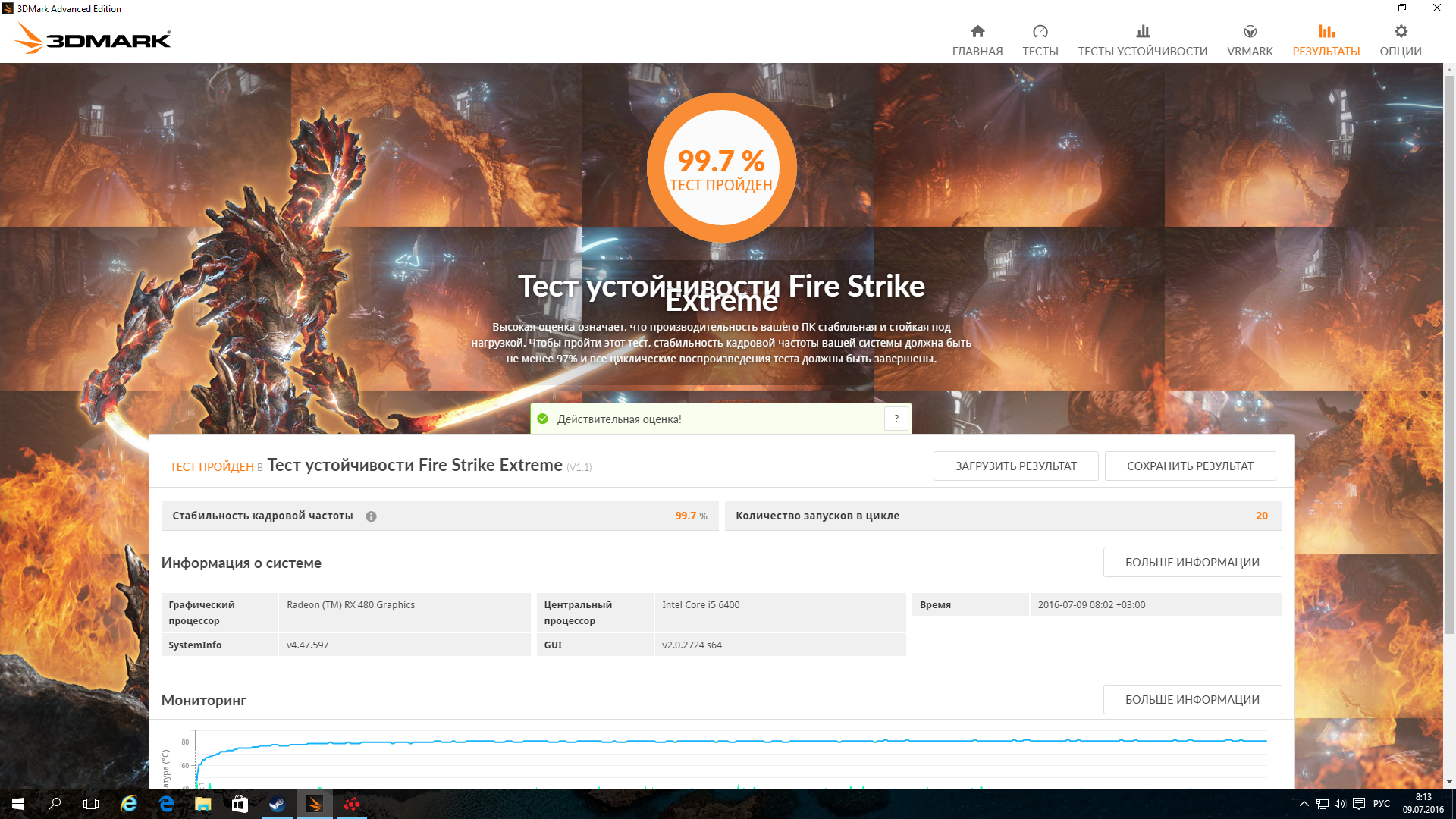Viewport: 1456px width, 819px height.
Task: Show hidden system tray icons chevron
Action: (x=1304, y=804)
